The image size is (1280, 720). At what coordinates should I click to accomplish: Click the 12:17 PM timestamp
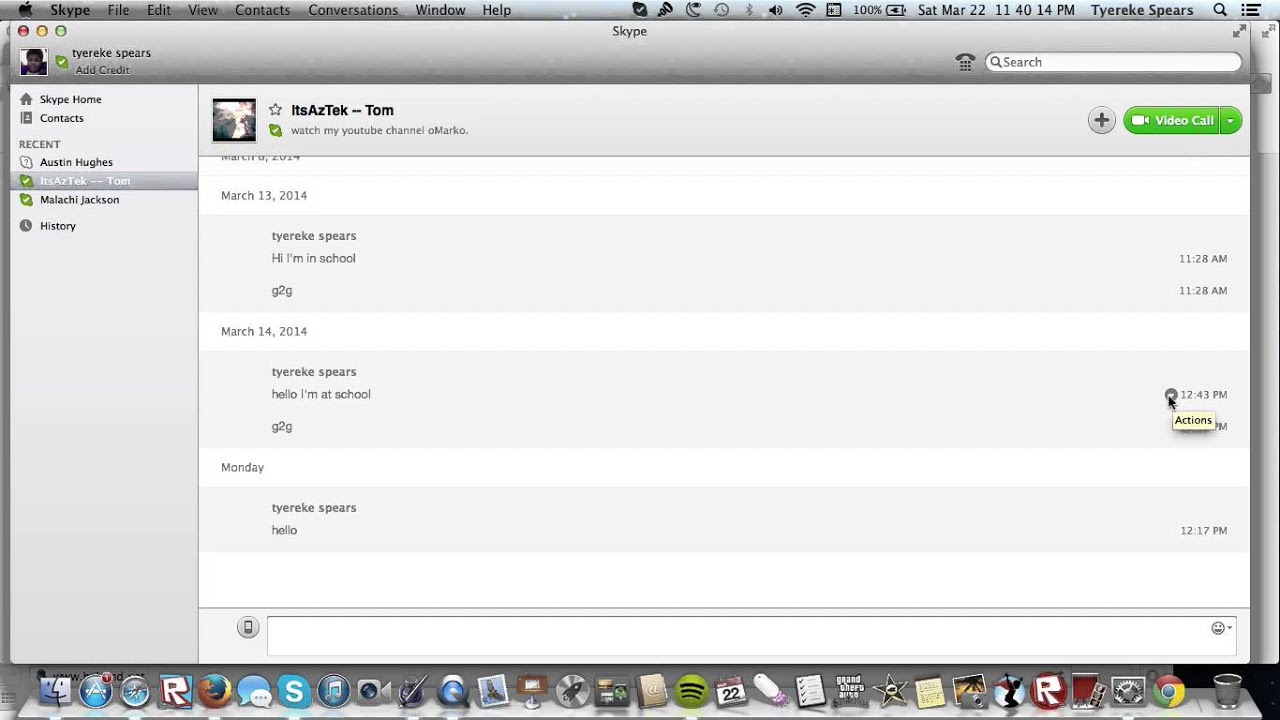[x=1203, y=530]
